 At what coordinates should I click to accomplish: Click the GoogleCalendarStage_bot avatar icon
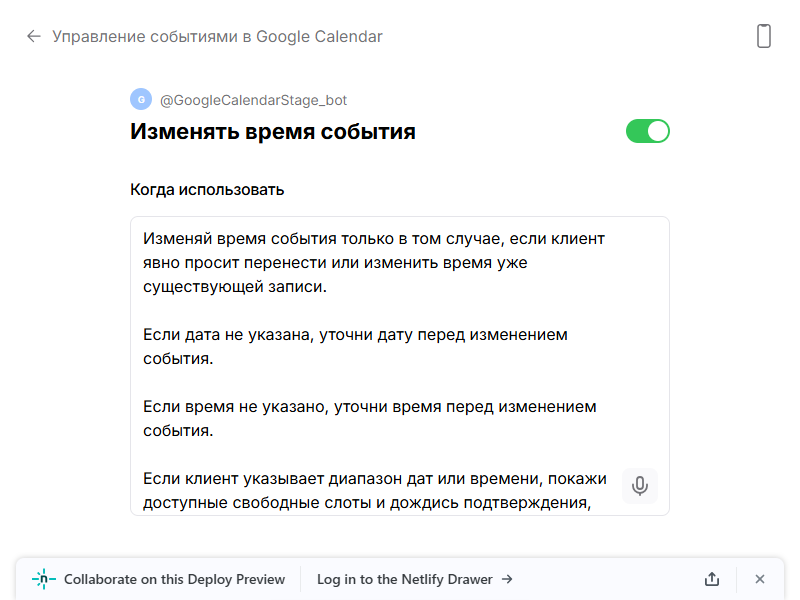[x=141, y=99]
